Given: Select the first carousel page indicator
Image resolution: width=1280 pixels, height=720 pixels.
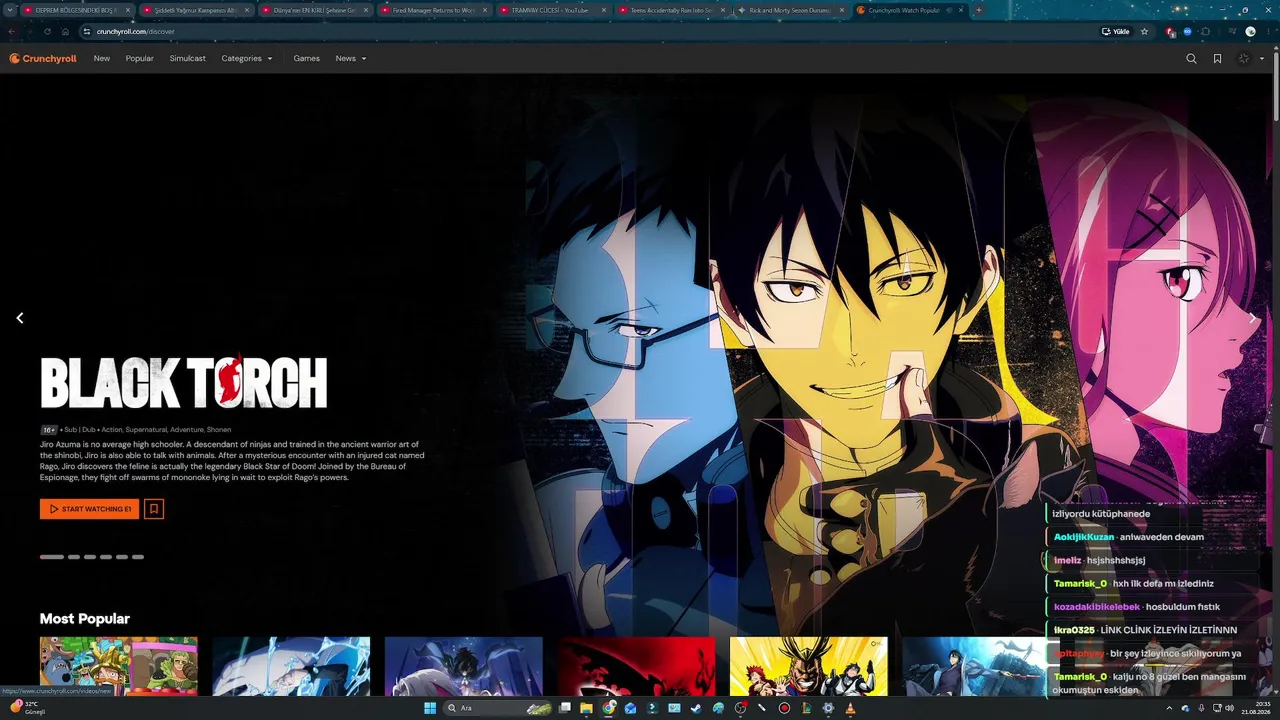Looking at the screenshot, I should (x=52, y=557).
